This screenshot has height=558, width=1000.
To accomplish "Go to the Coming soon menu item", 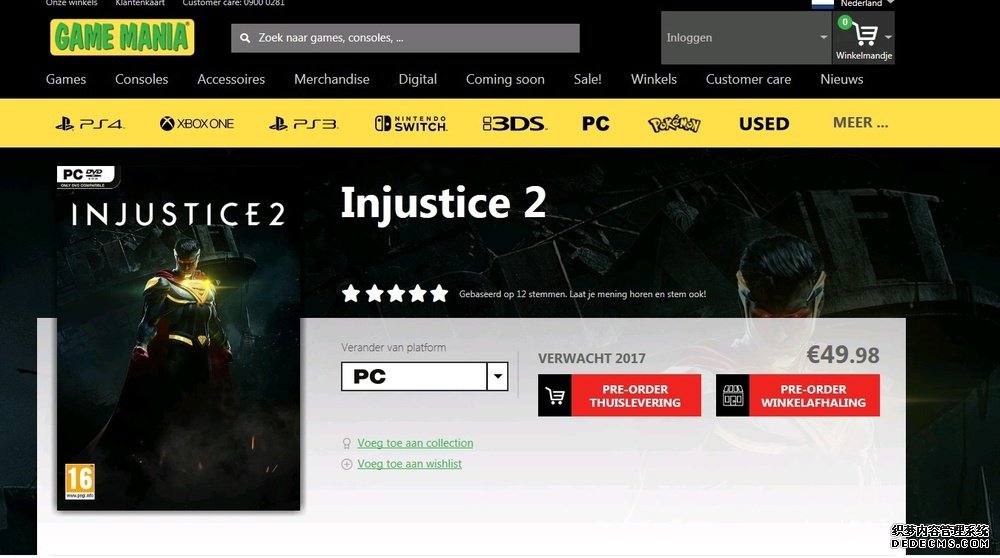I will (x=505, y=79).
